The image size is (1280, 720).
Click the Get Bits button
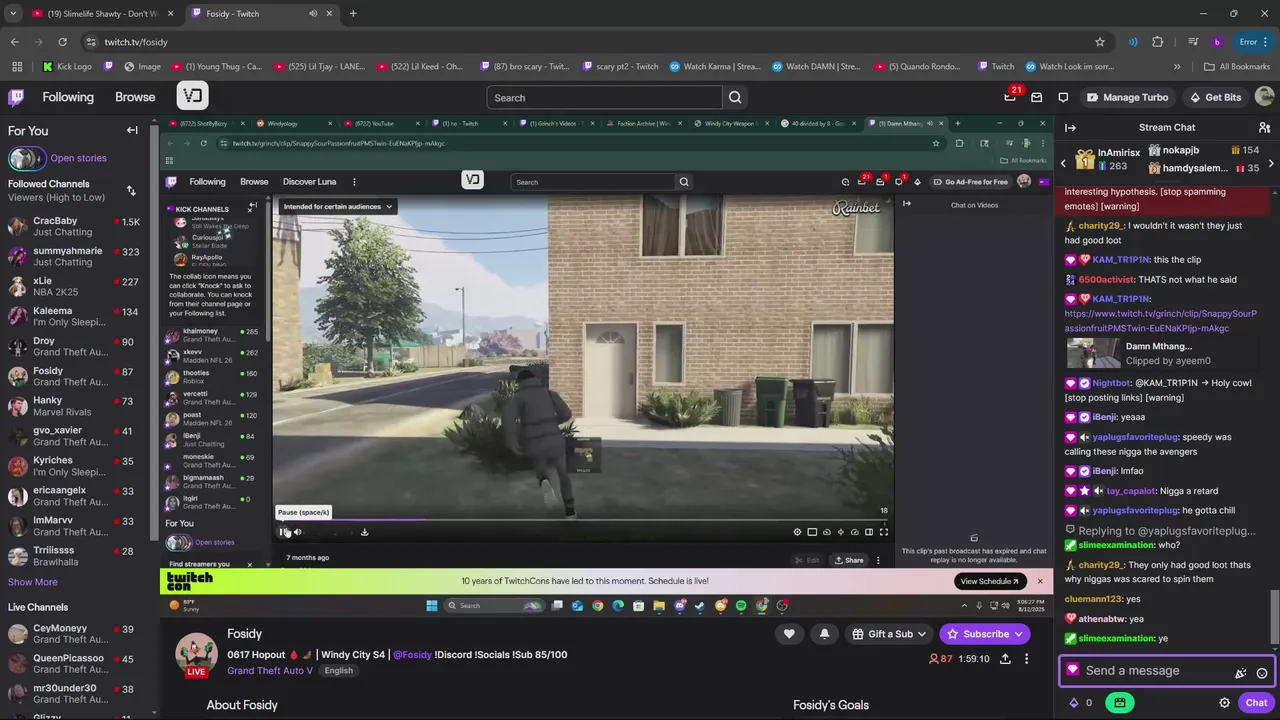point(1216,97)
